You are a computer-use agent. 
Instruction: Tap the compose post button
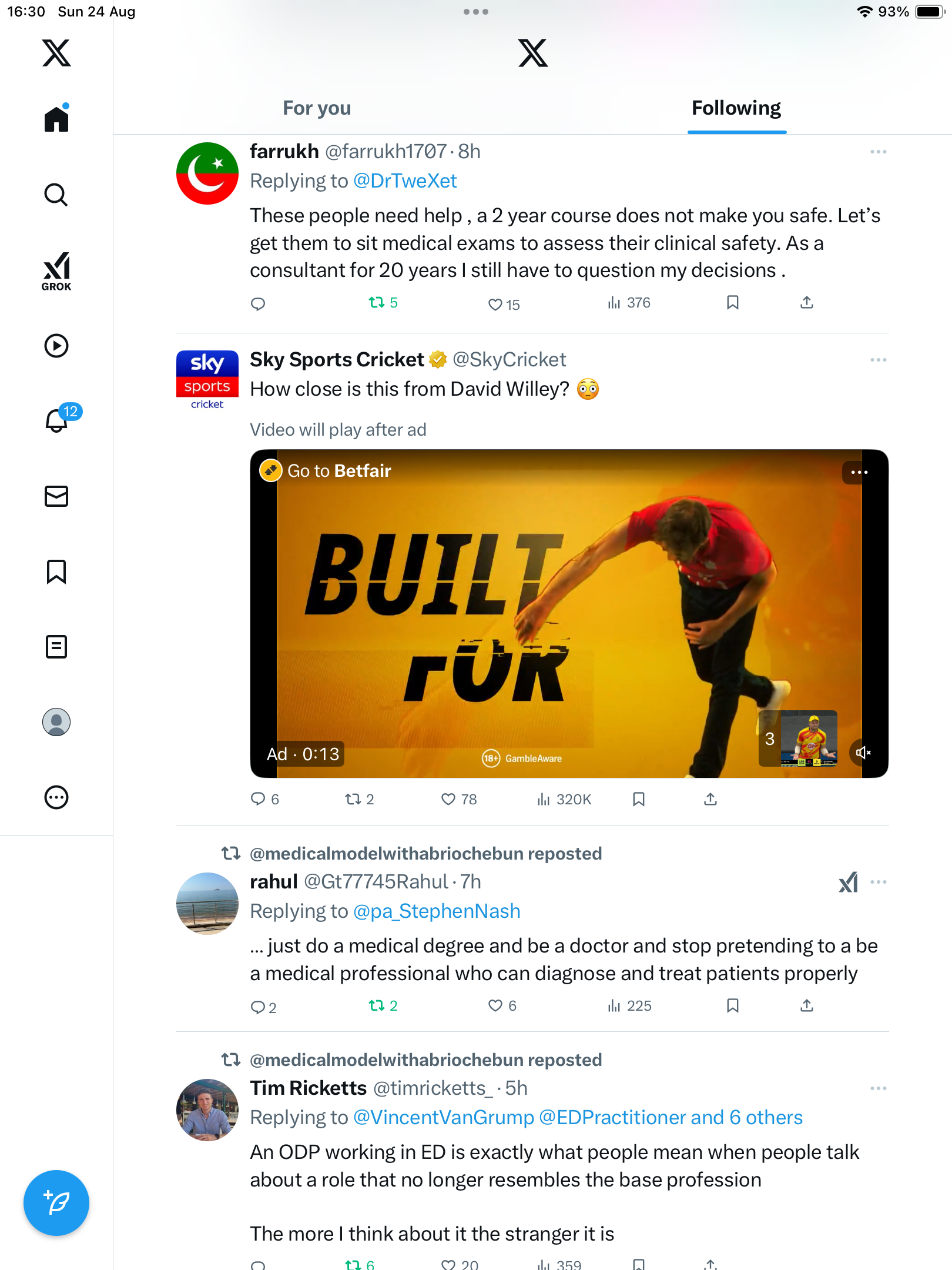point(56,1202)
